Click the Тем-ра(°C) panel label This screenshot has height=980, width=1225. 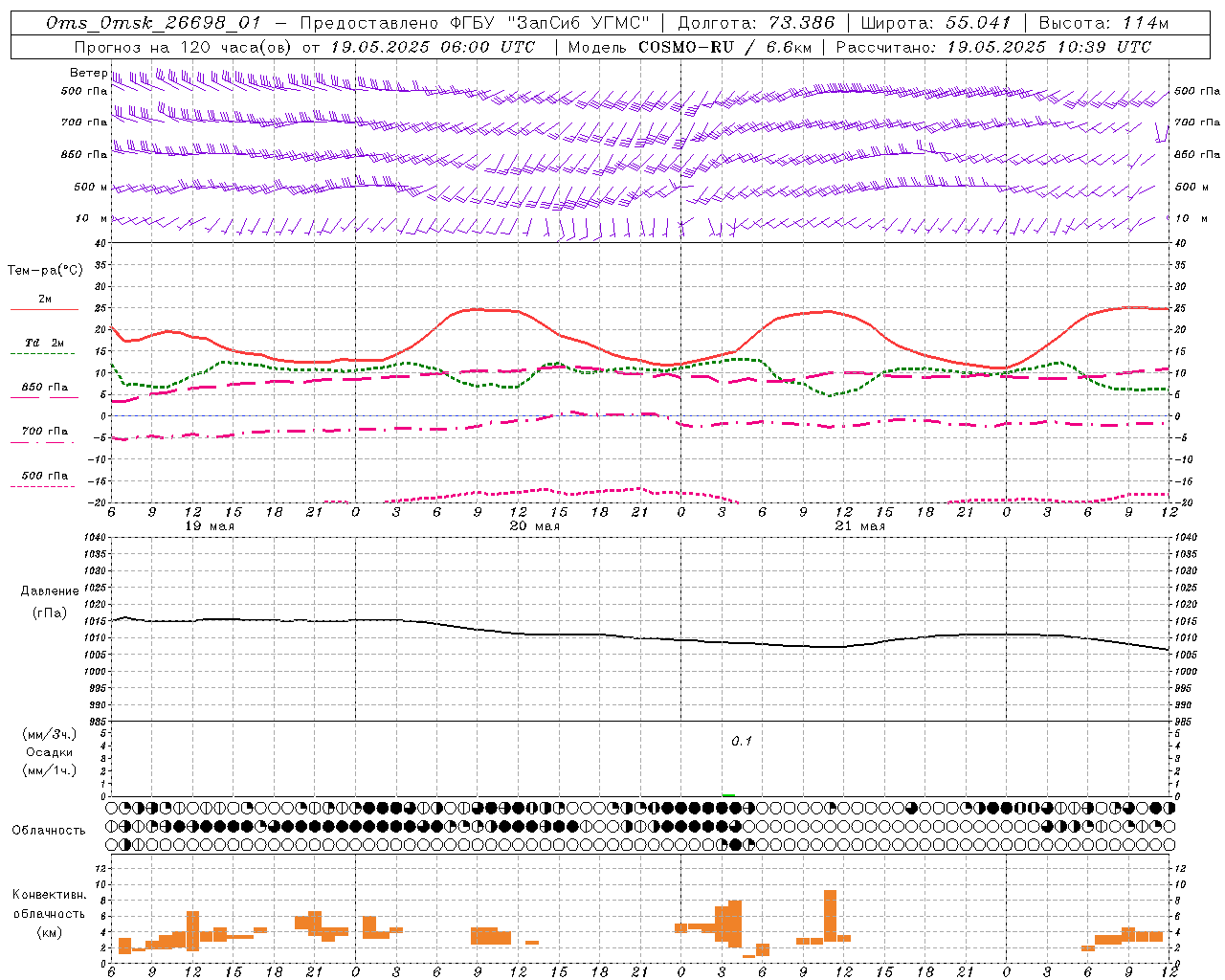click(x=45, y=271)
